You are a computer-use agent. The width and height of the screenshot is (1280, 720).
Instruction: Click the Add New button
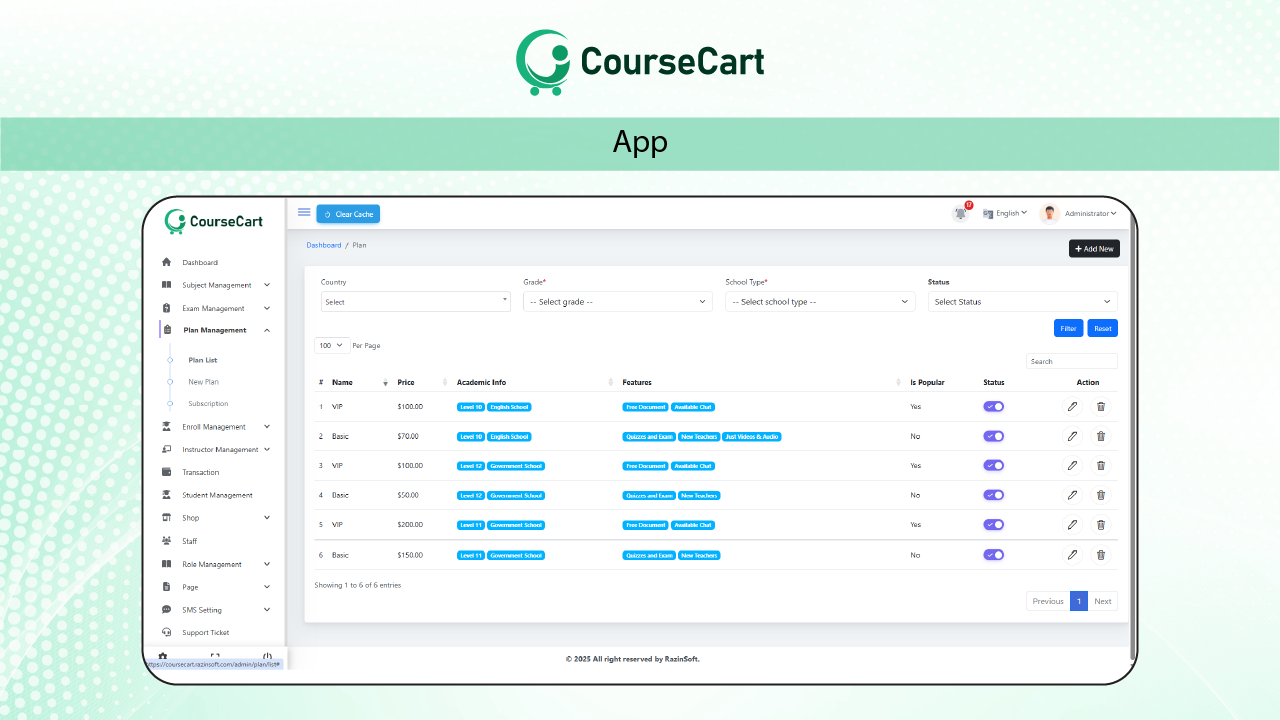[x=1093, y=248]
